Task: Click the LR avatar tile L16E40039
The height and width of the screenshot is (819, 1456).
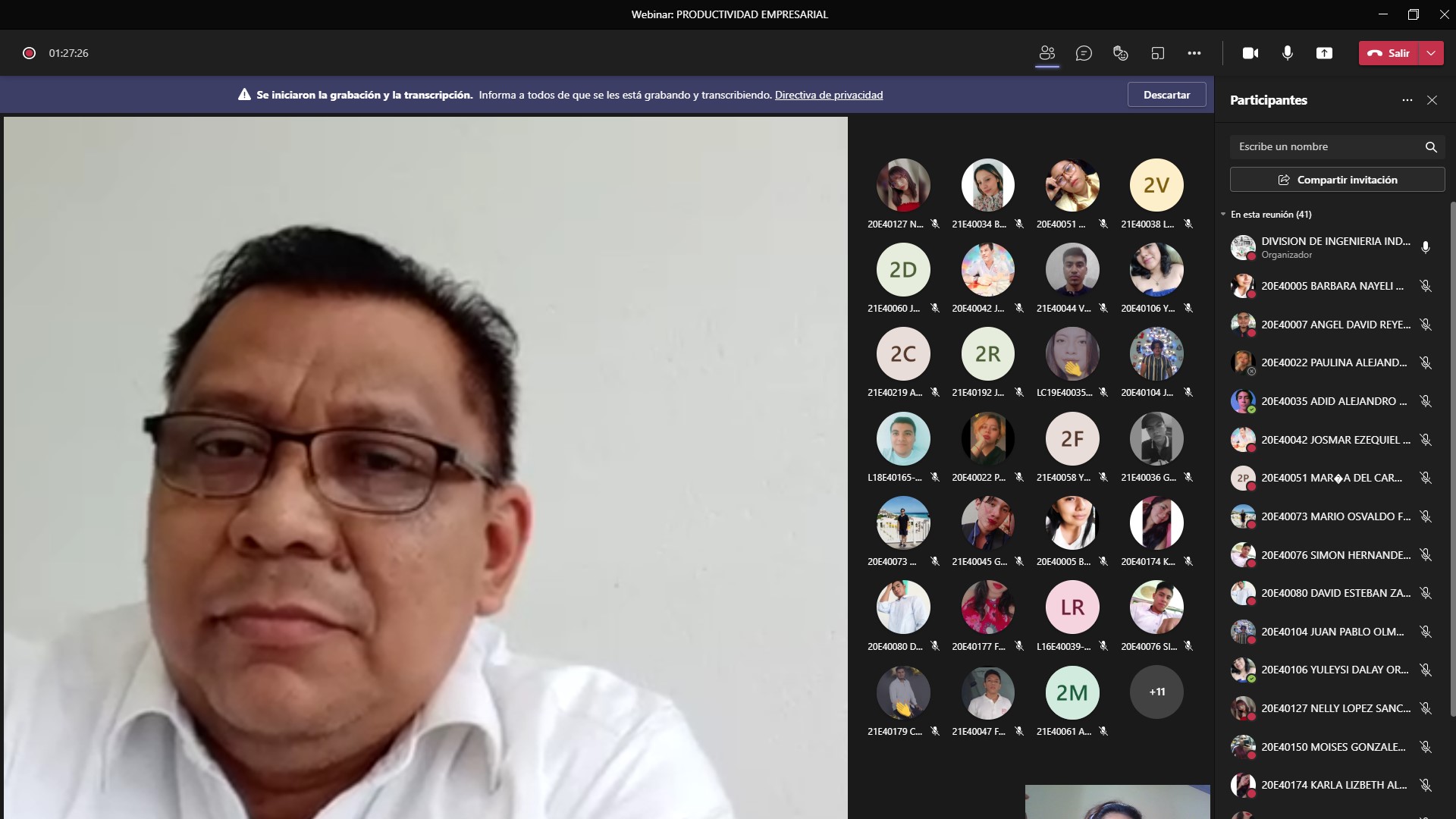Action: (1072, 607)
